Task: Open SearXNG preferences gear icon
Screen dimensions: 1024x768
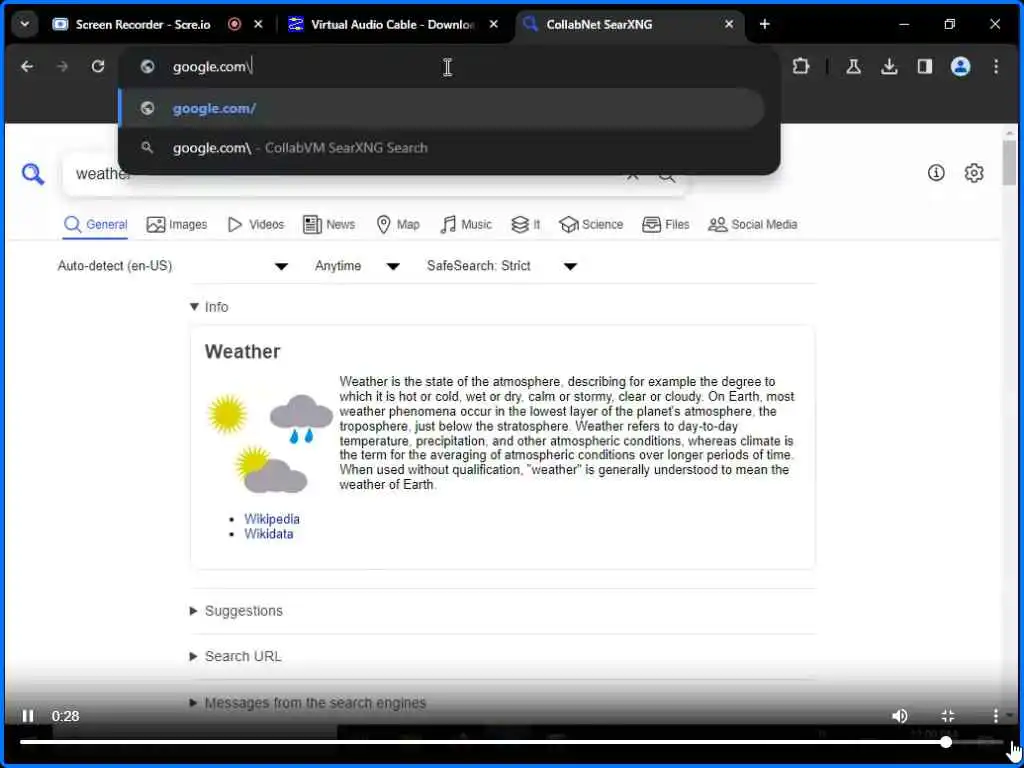Action: [974, 172]
